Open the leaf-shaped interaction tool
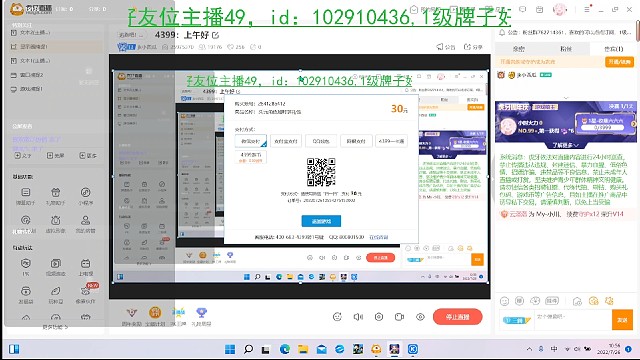This screenshot has width=640, height=360. click(x=56, y=295)
